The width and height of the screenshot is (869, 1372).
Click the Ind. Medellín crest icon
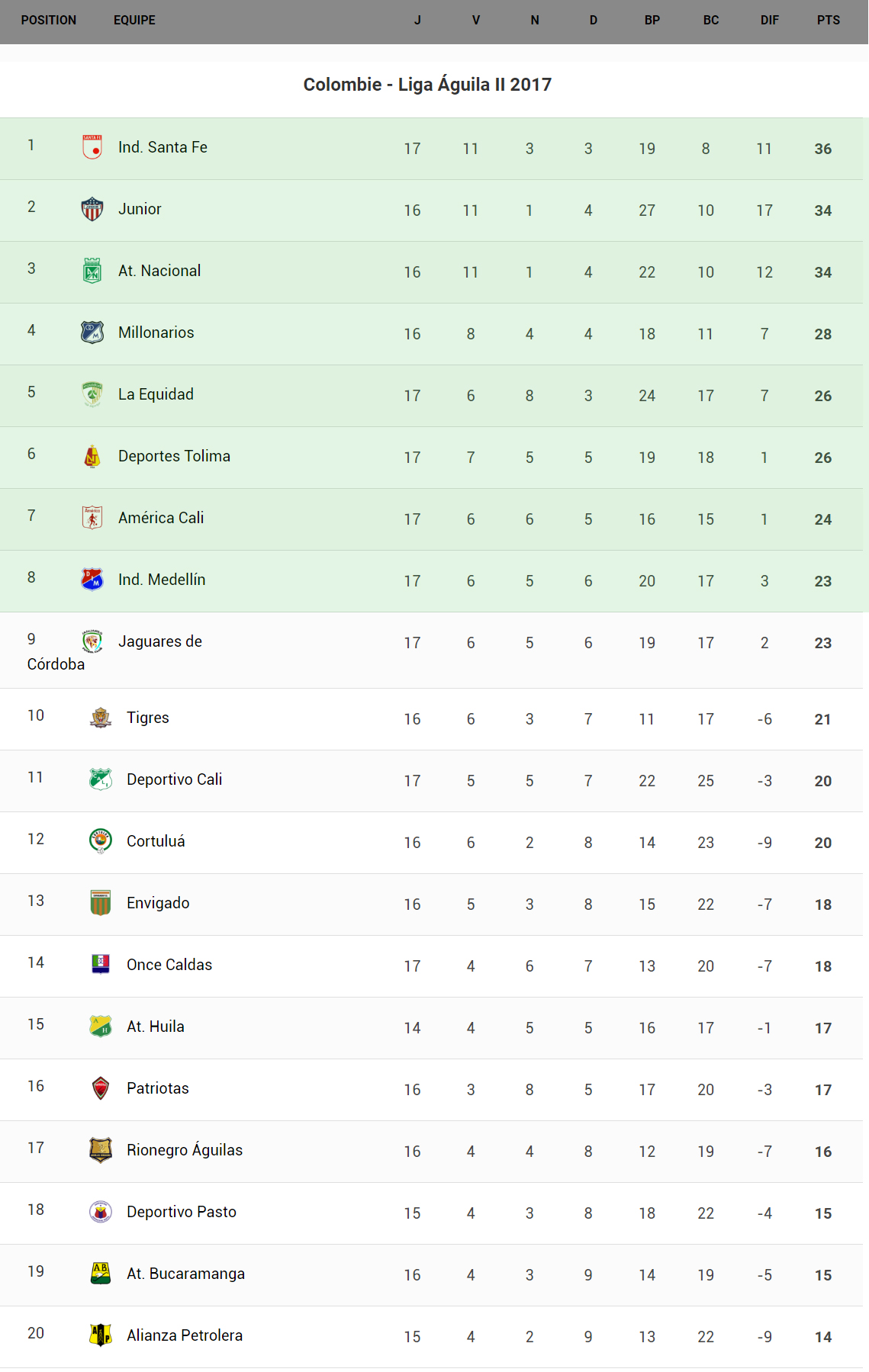click(x=92, y=579)
